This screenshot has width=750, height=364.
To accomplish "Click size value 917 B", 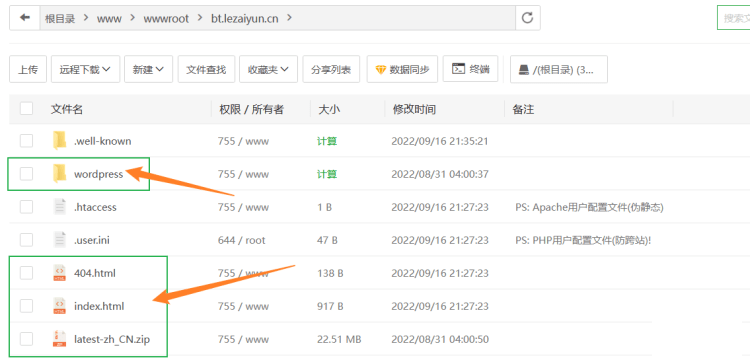I will 330,306.
